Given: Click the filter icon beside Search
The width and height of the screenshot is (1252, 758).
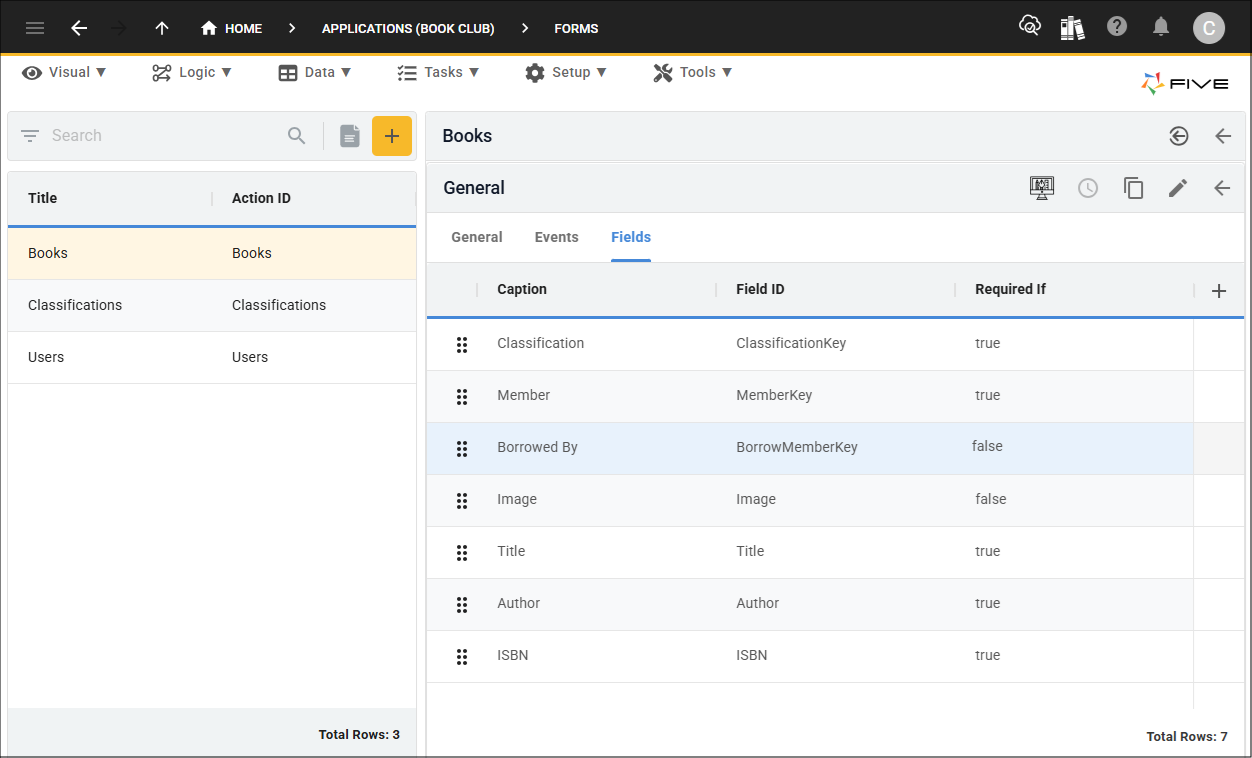Looking at the screenshot, I should click(30, 135).
